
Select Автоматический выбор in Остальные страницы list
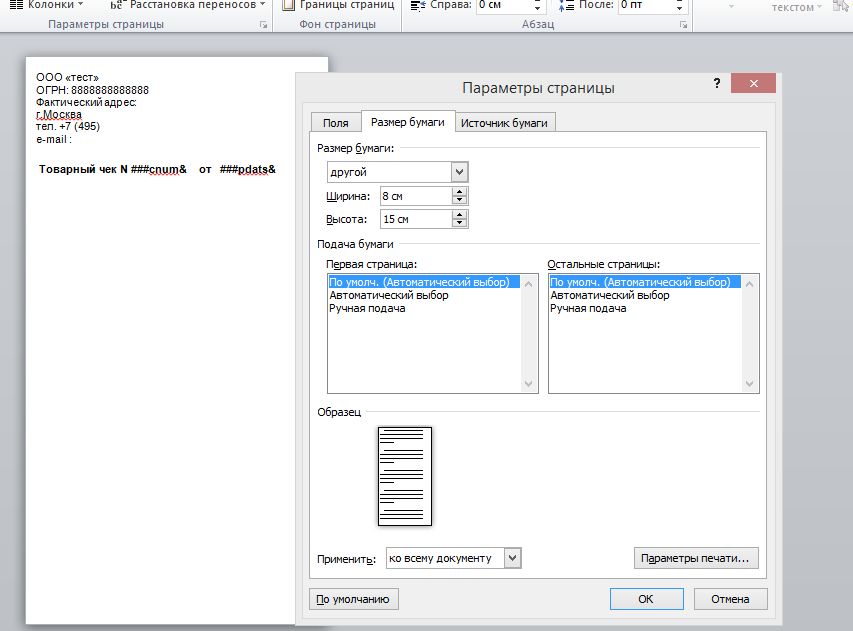pos(610,296)
